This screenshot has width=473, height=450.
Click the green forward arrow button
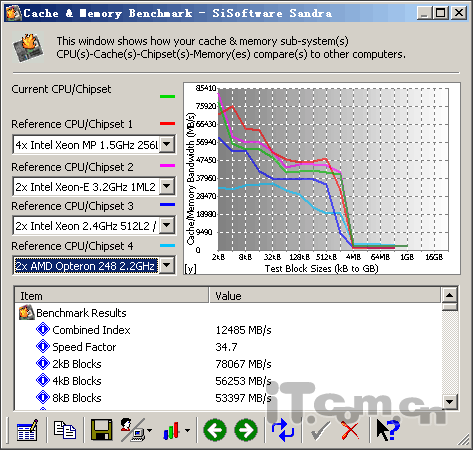(246, 430)
